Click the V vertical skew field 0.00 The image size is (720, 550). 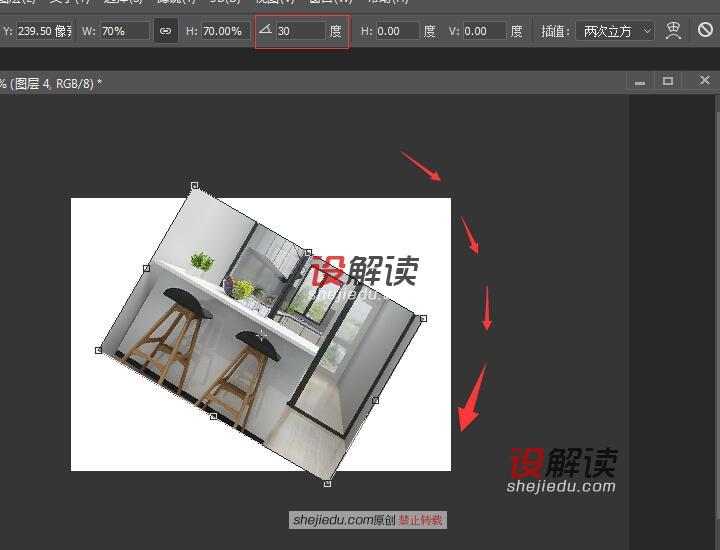(x=484, y=31)
